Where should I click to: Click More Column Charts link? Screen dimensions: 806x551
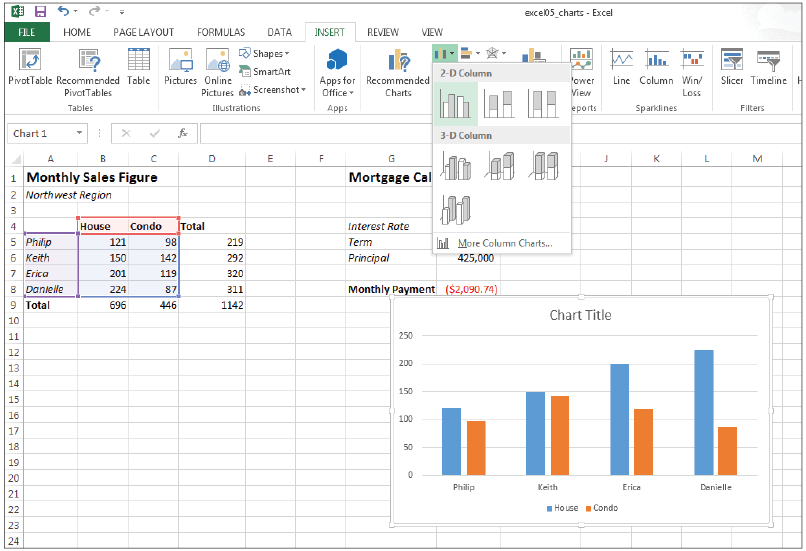tap(503, 243)
